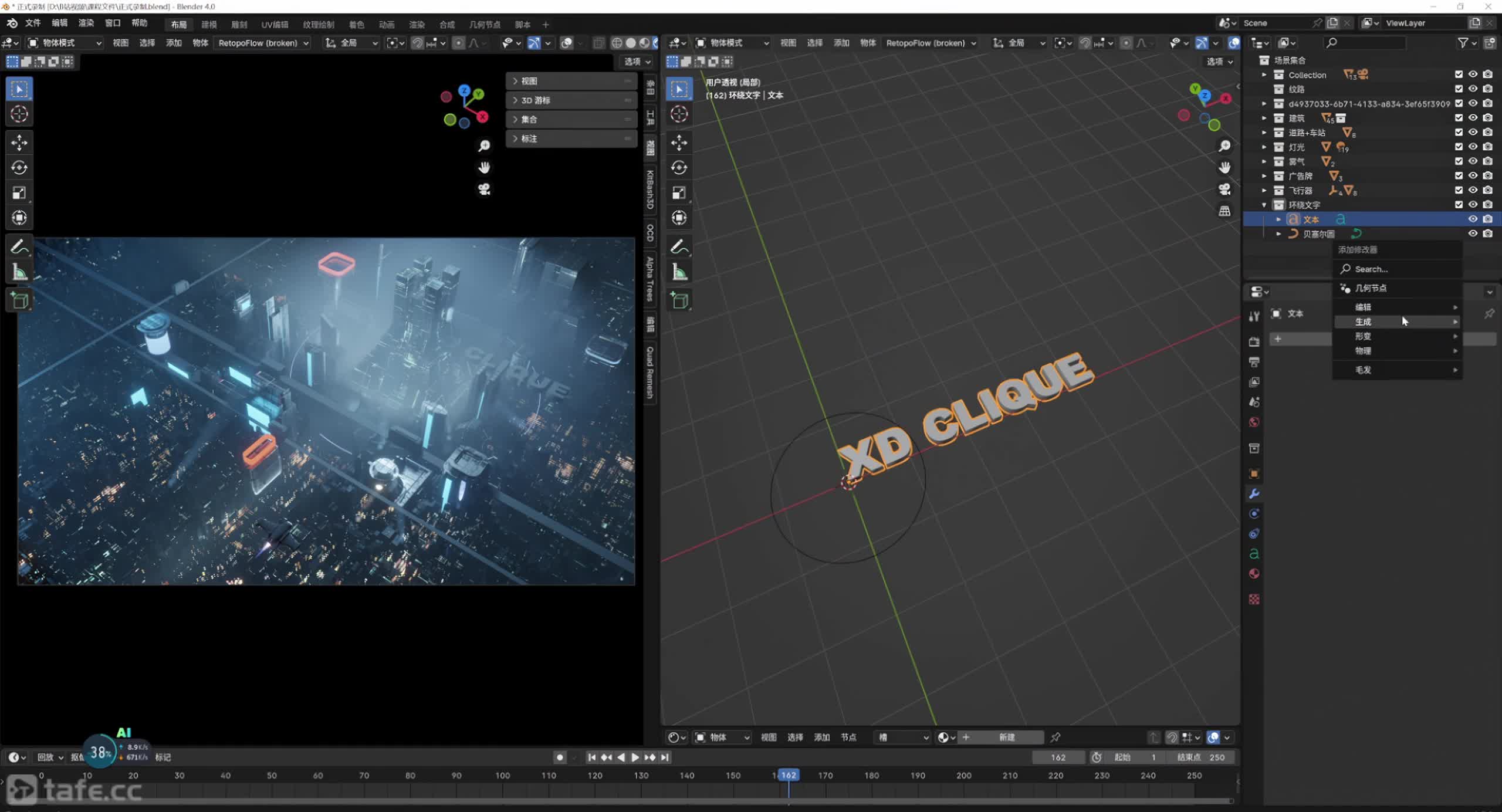Click the 新建 material button
1502x812 pixels.
click(x=1007, y=737)
